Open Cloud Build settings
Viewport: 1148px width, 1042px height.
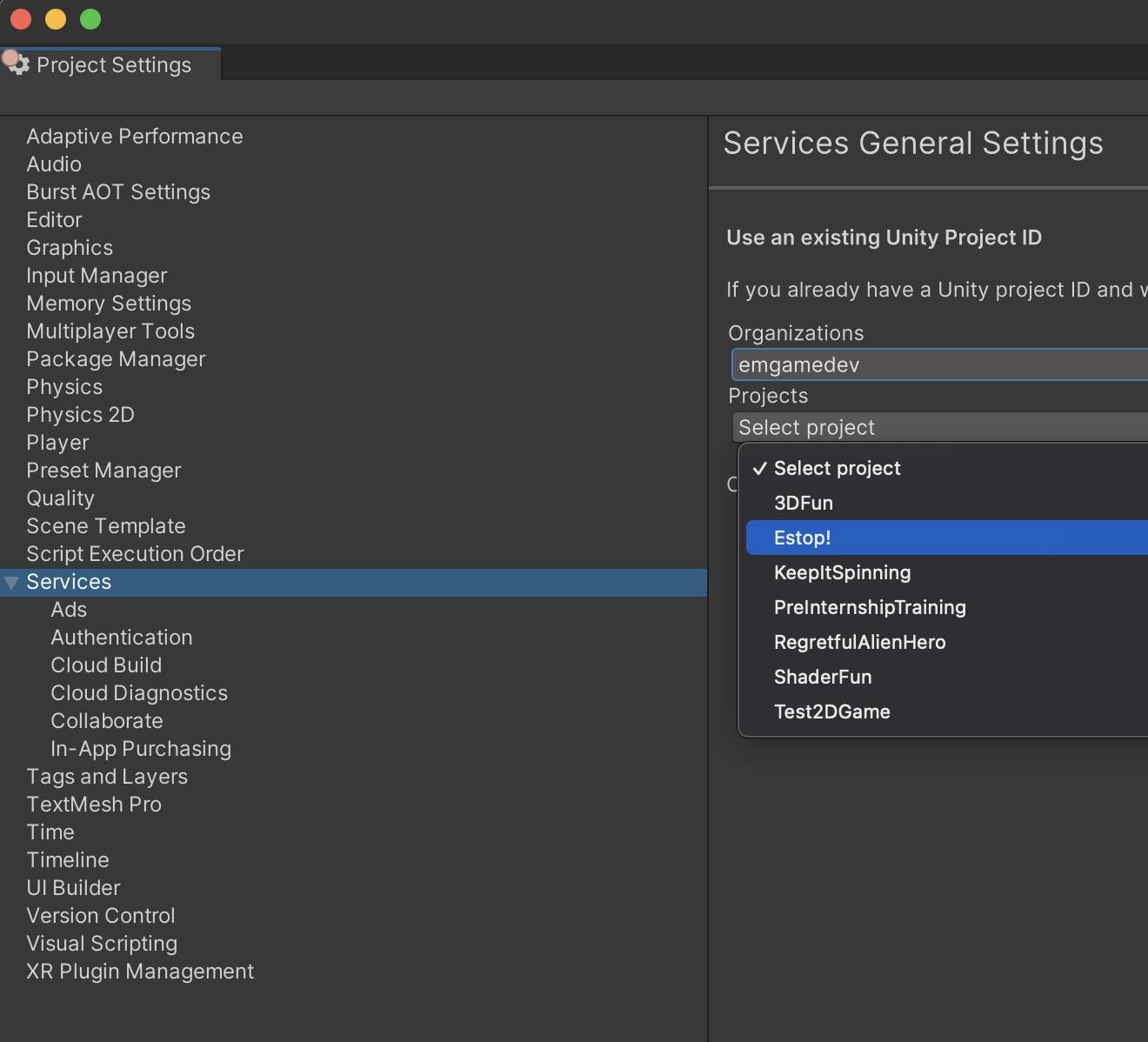106,665
